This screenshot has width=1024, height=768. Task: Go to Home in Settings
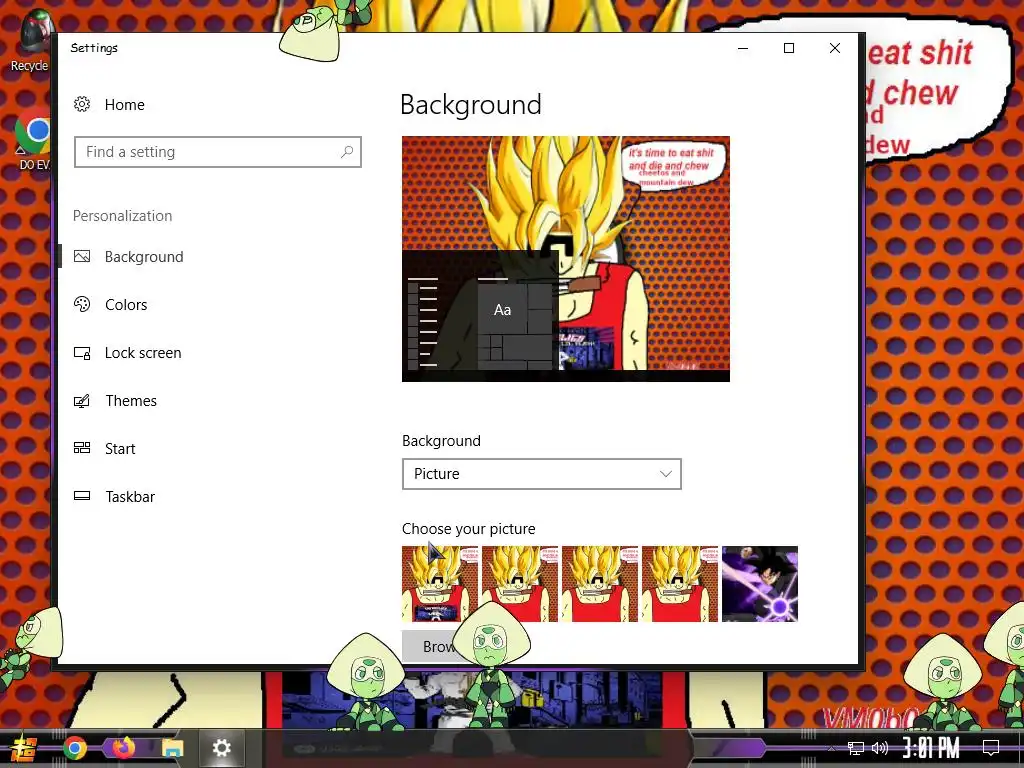125,104
